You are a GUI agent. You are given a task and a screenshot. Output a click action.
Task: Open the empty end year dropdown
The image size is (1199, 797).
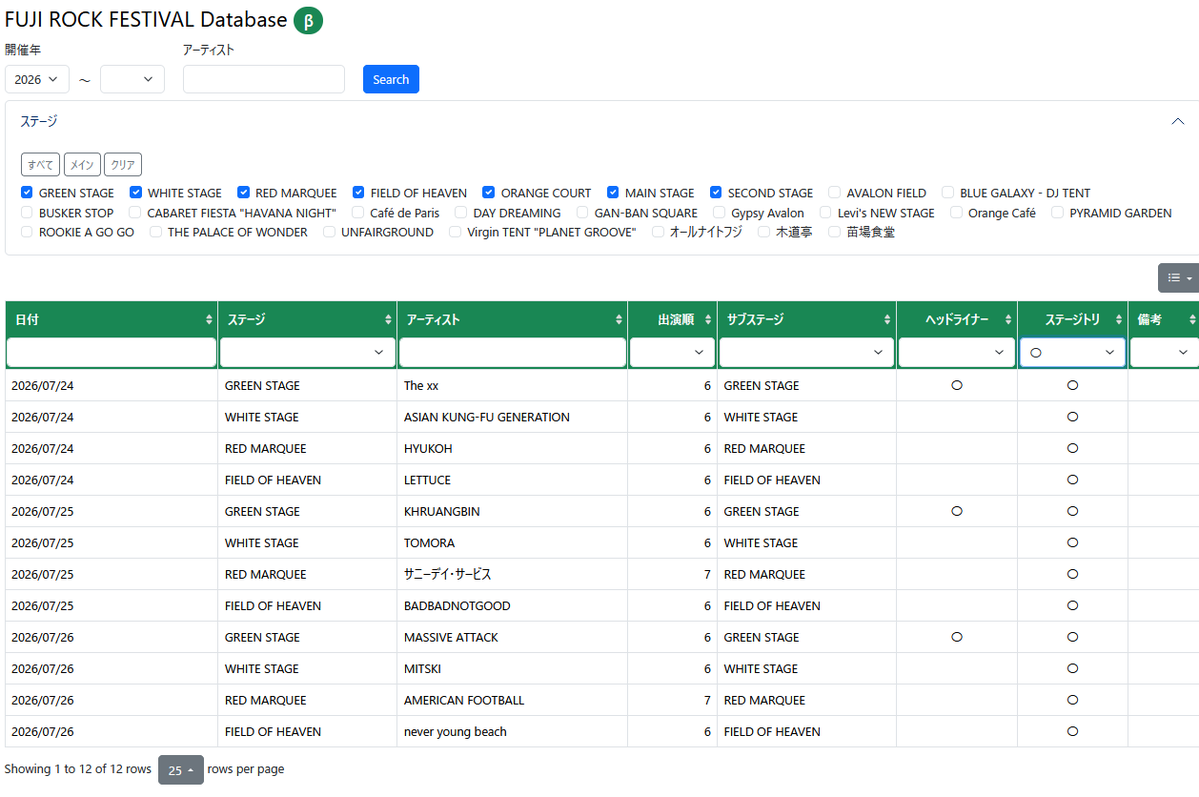[132, 80]
